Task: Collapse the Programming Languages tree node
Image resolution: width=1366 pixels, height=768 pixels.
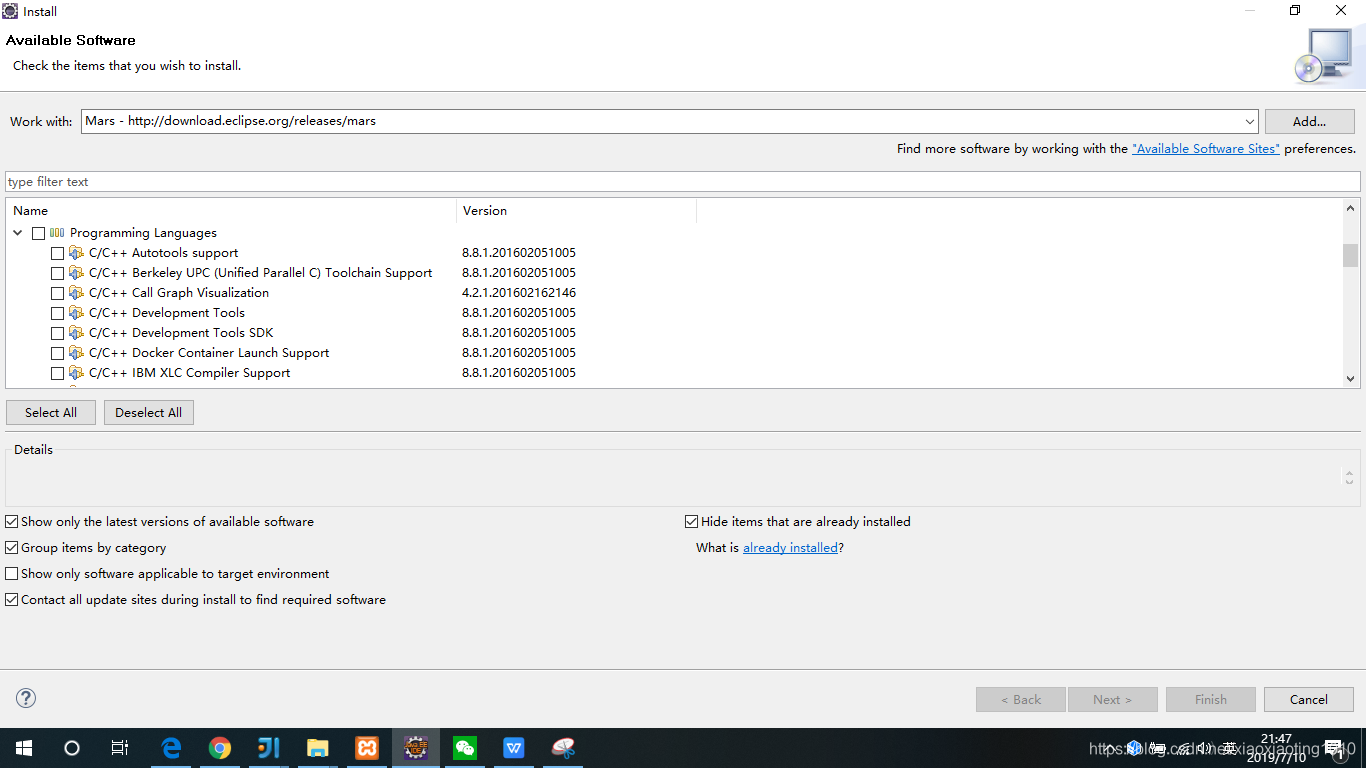Action: [x=18, y=233]
